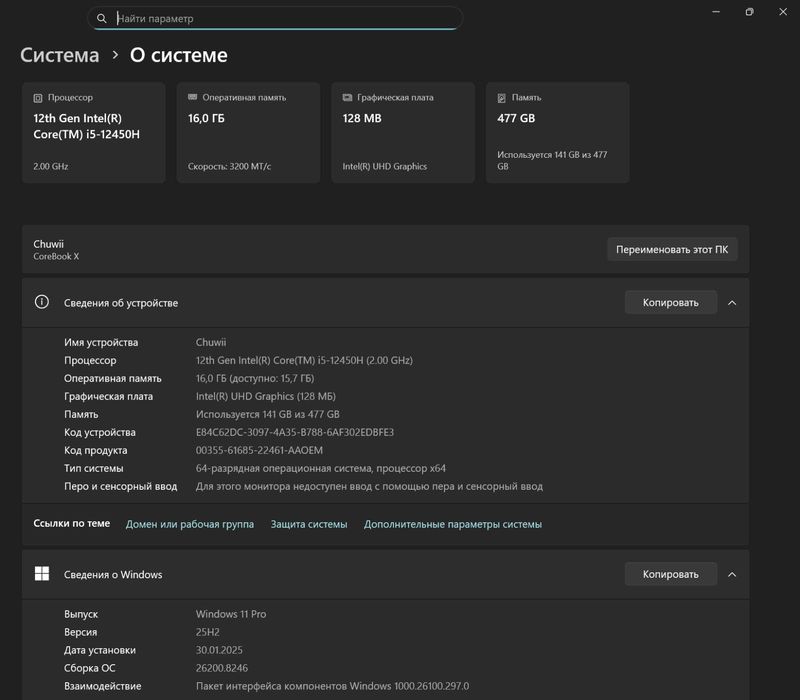Viewport: 800px width, 700px height.
Task: Collapse the Сведения об устройстве section
Action: [x=732, y=303]
